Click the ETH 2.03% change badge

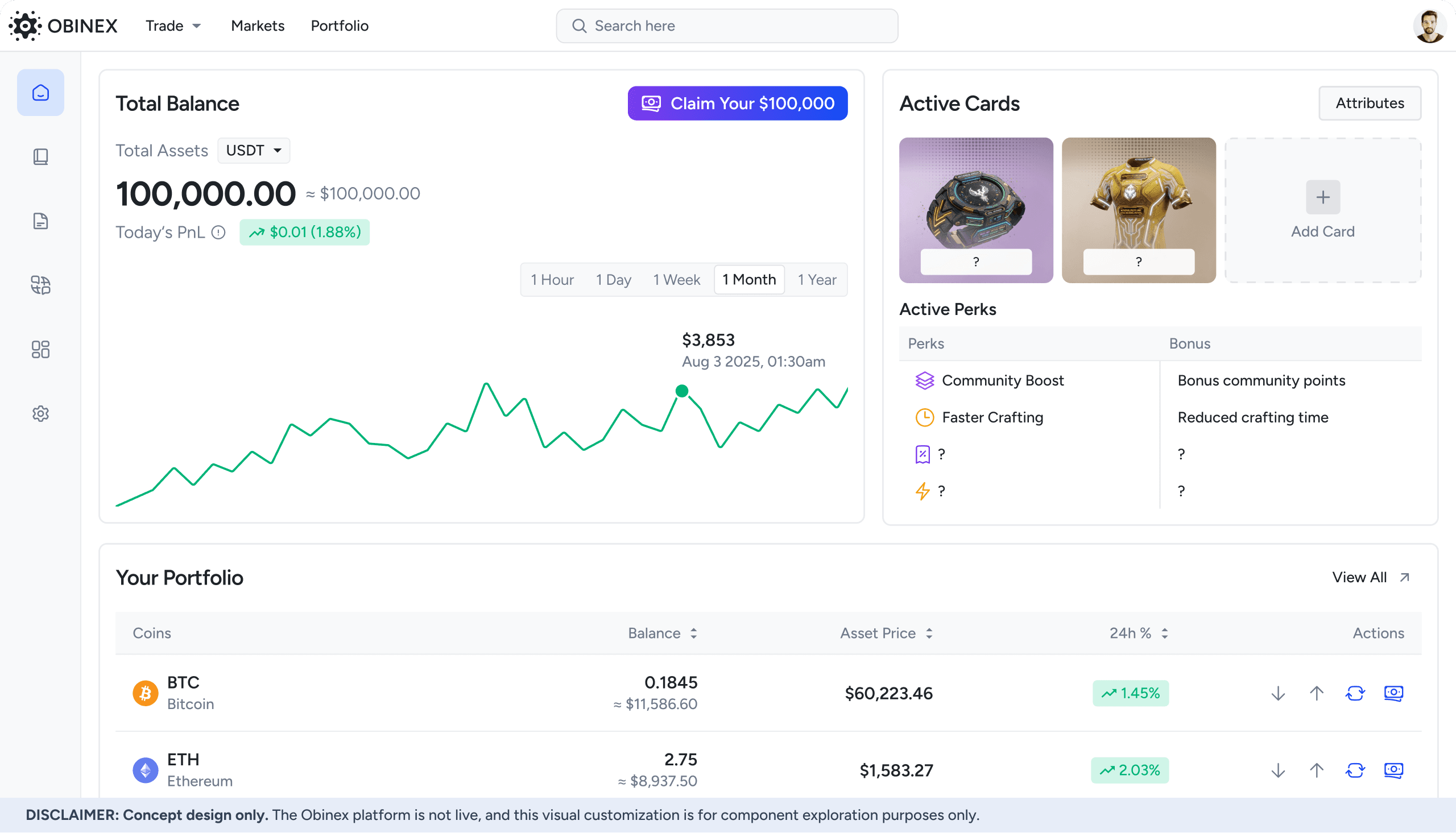click(x=1130, y=770)
